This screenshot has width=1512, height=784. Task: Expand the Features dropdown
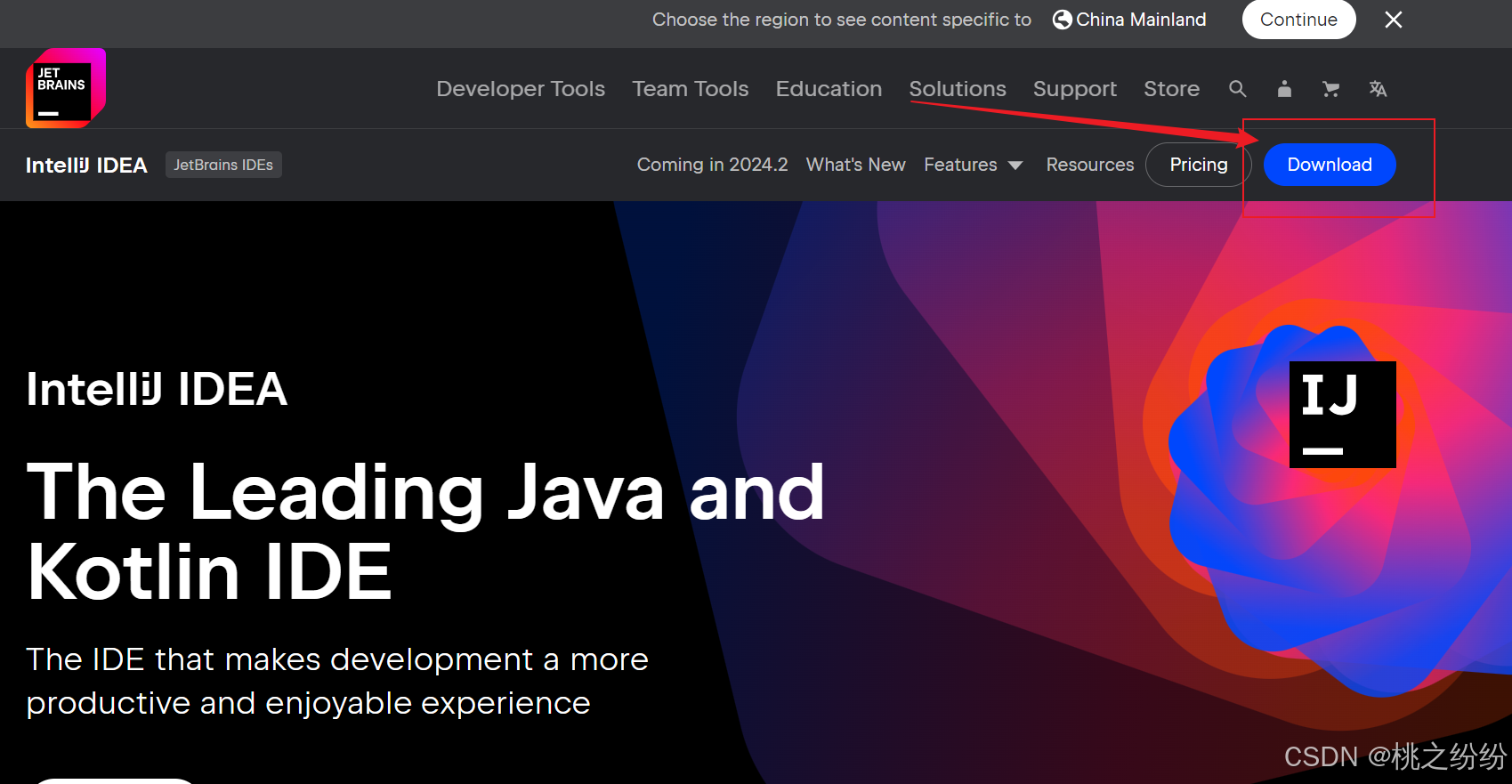click(973, 165)
